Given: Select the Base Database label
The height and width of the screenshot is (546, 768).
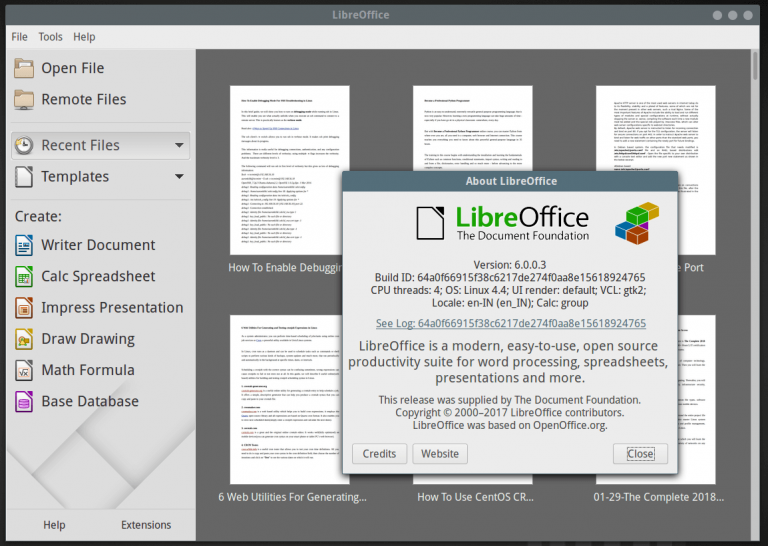Looking at the screenshot, I should pos(90,402).
